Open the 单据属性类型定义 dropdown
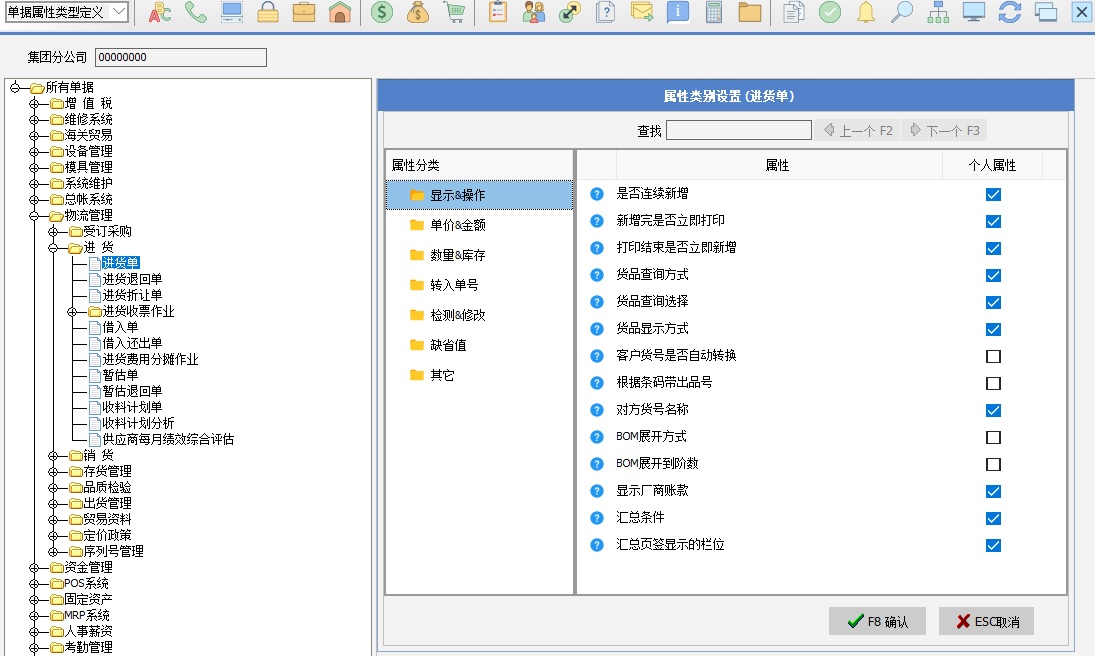Screen dimensions: 1095x656 pos(119,12)
